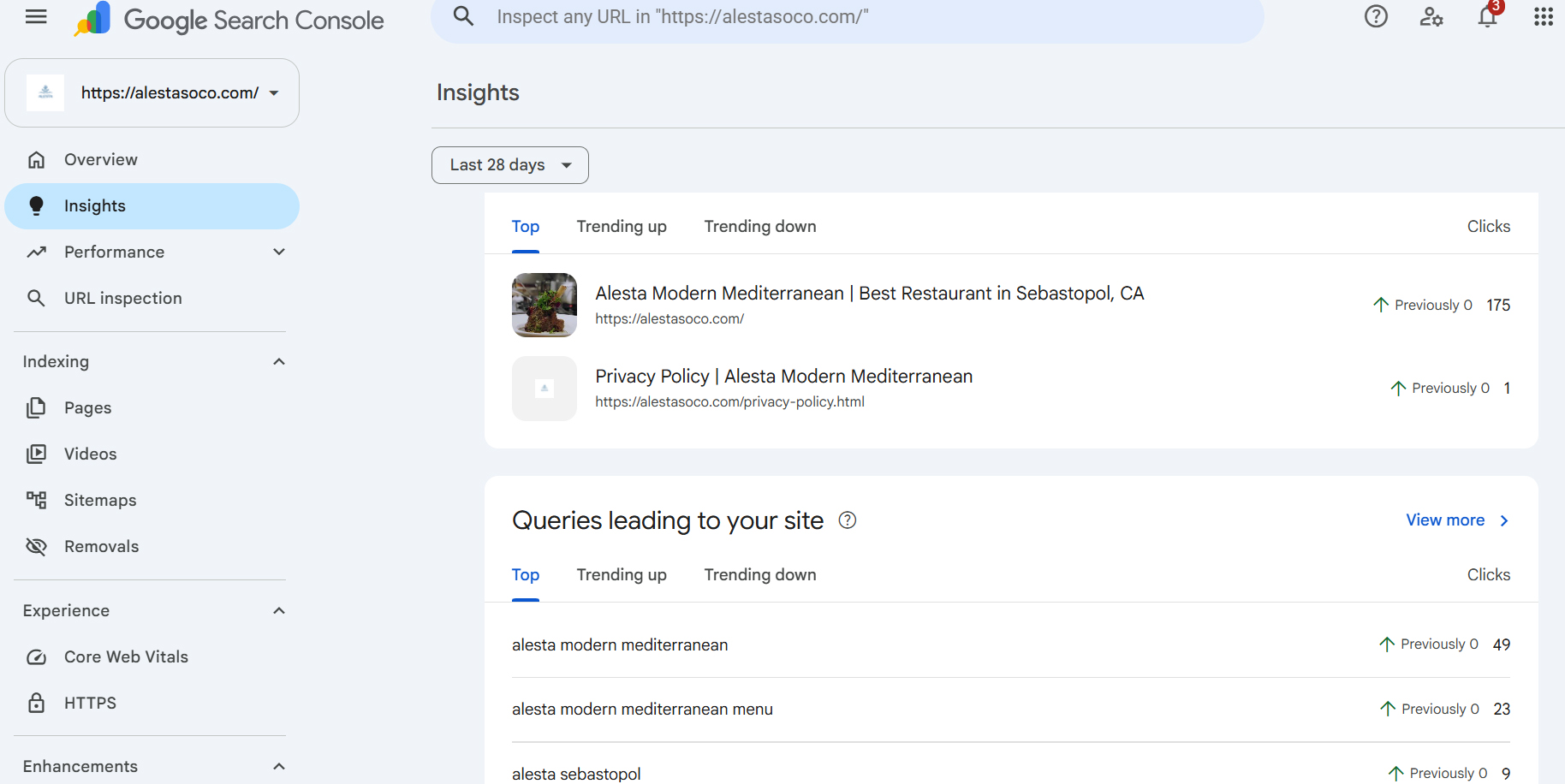This screenshot has height=784, width=1565.
Task: Select Trending up tab in pages card
Action: (622, 227)
